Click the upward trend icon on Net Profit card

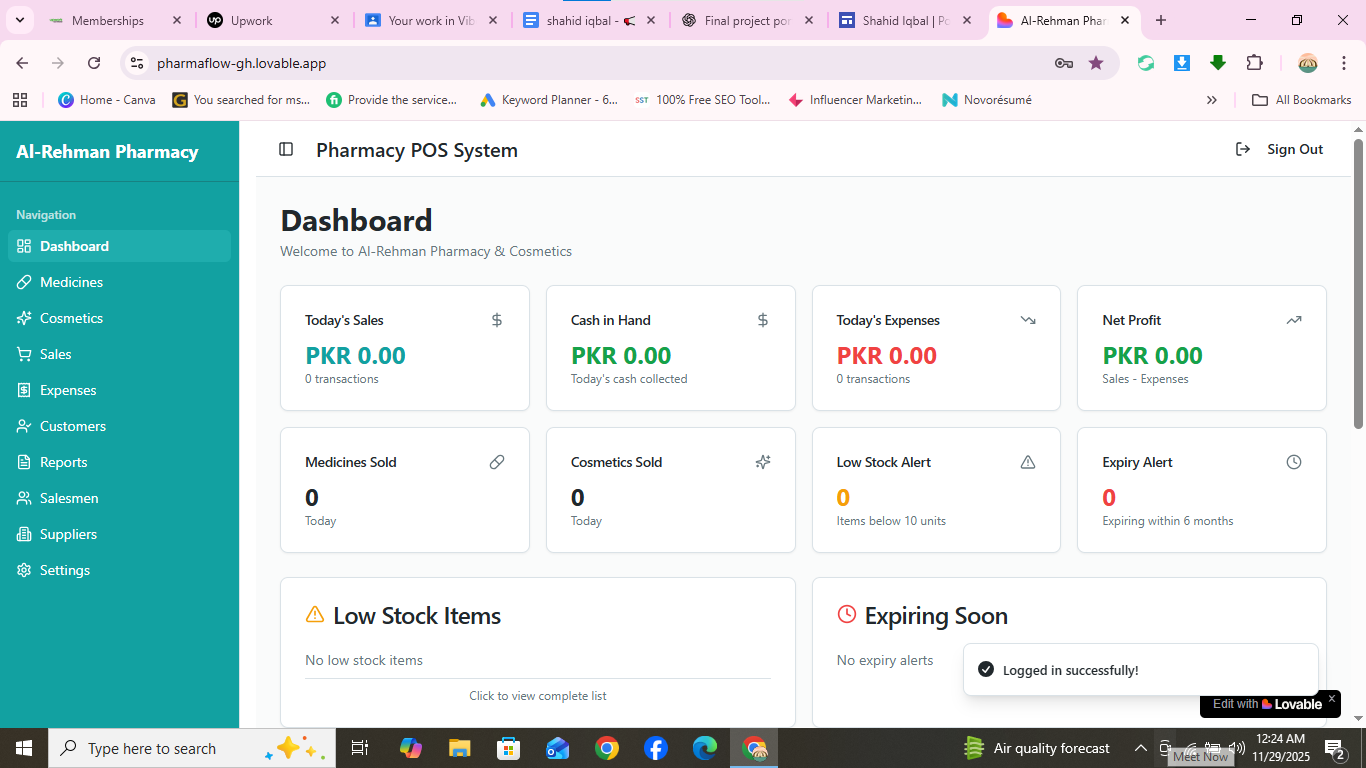coord(1293,320)
